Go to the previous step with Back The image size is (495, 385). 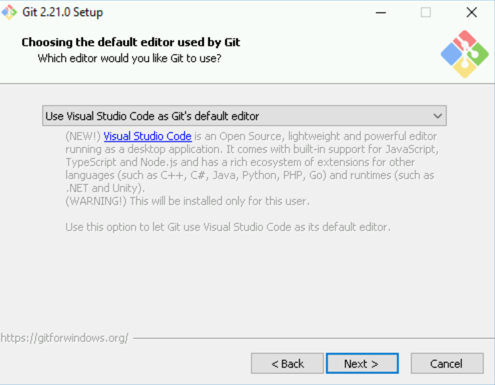click(287, 363)
